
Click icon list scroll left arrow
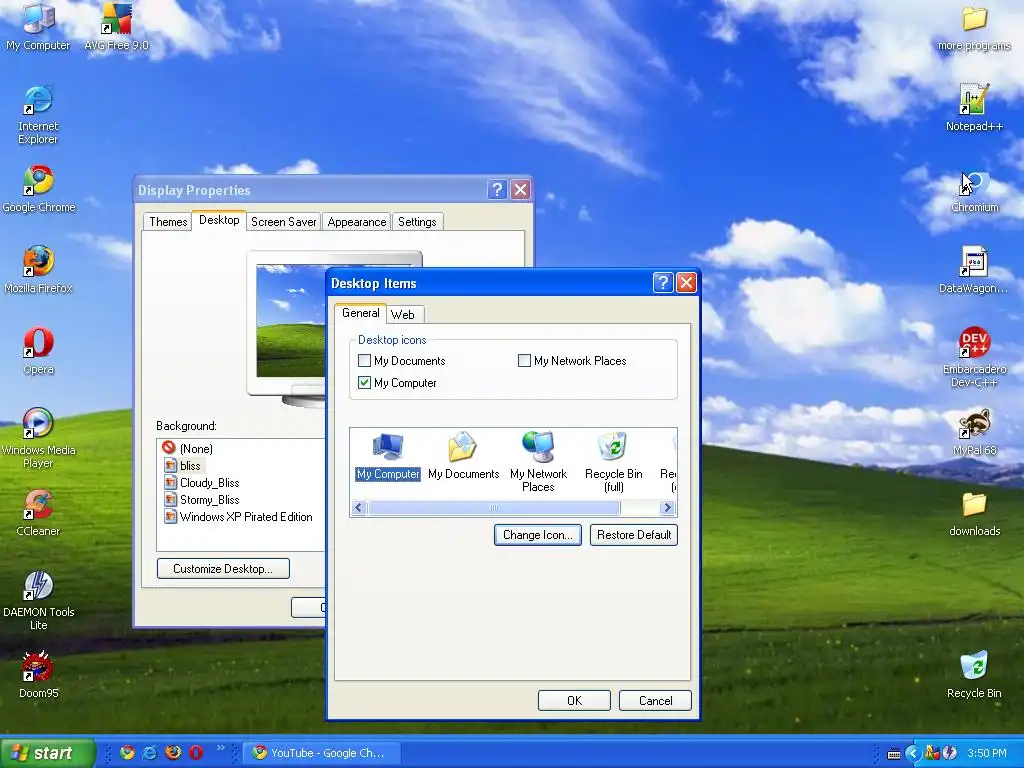359,507
